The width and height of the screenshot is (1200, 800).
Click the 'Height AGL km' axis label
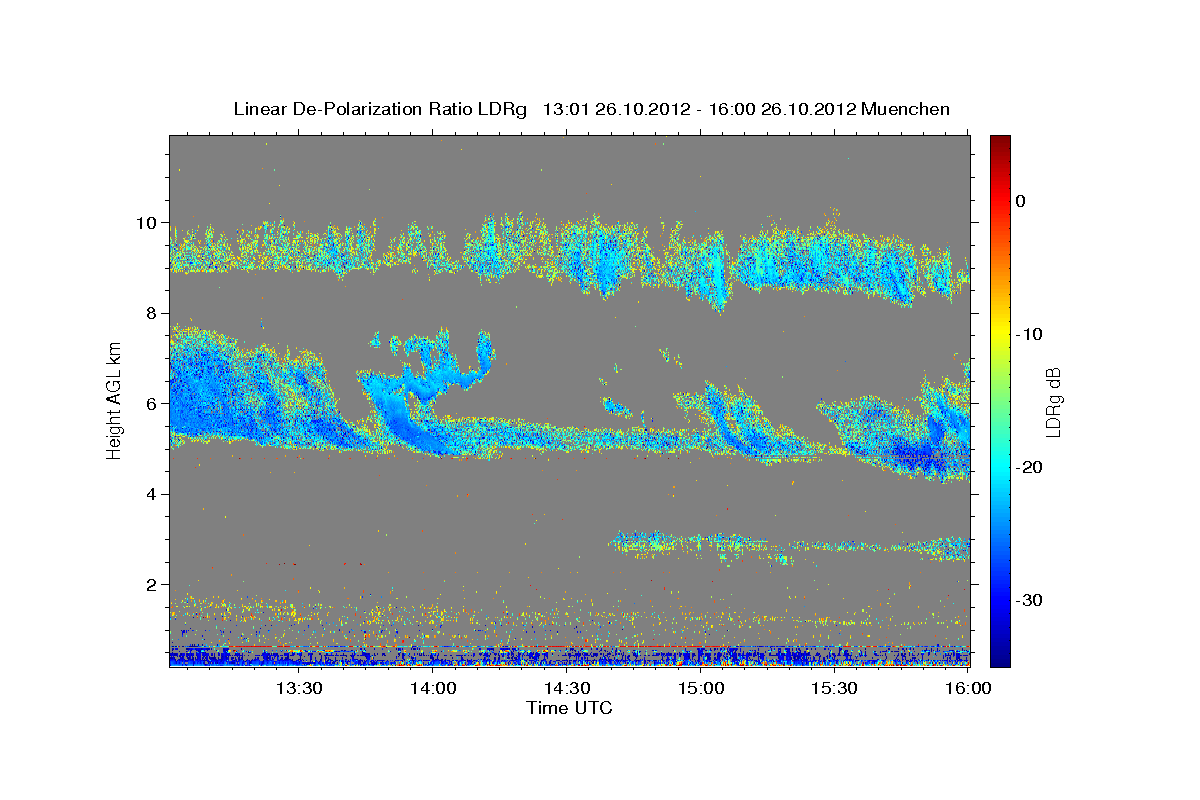click(114, 400)
